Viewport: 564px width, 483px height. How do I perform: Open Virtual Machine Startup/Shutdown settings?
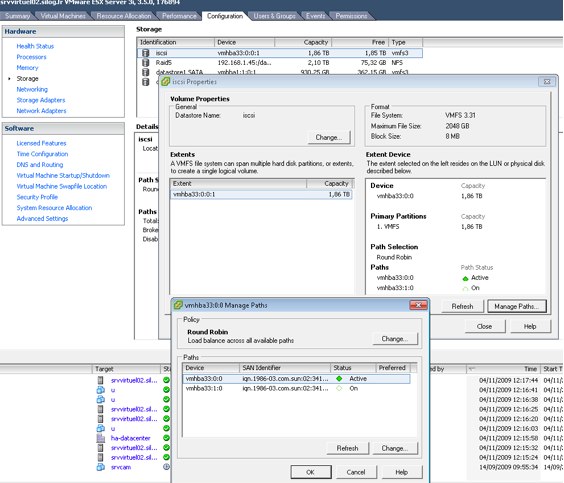point(63,176)
